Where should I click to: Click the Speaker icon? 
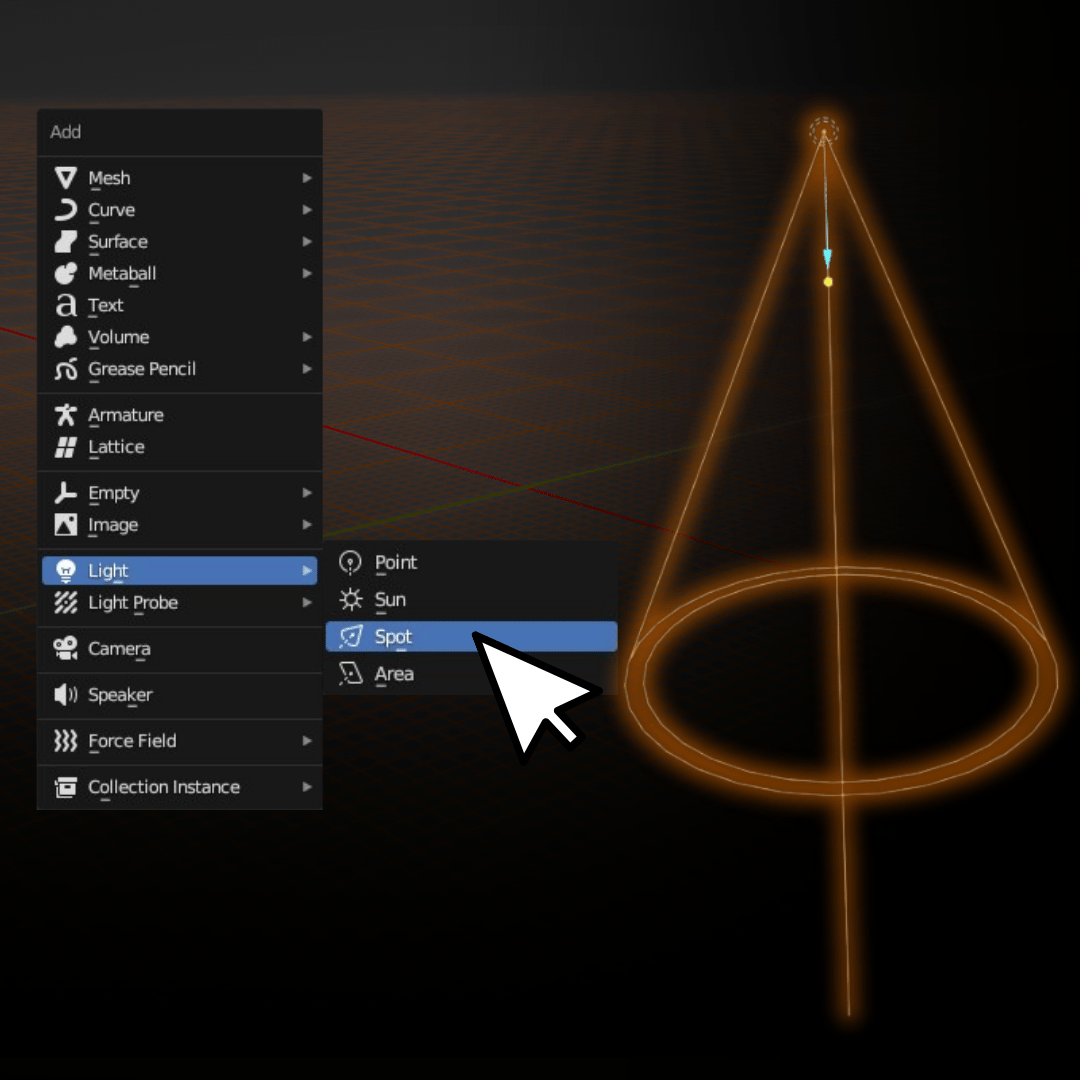[65, 694]
